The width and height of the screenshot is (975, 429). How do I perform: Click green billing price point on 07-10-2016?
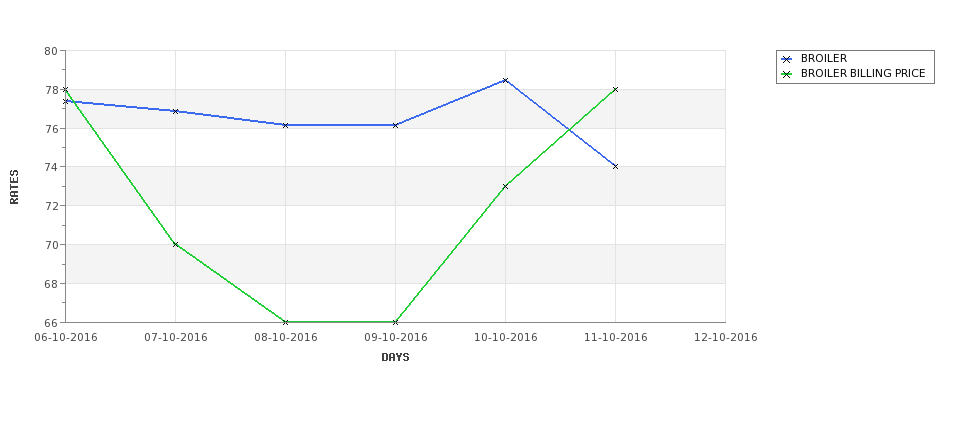pos(175,244)
